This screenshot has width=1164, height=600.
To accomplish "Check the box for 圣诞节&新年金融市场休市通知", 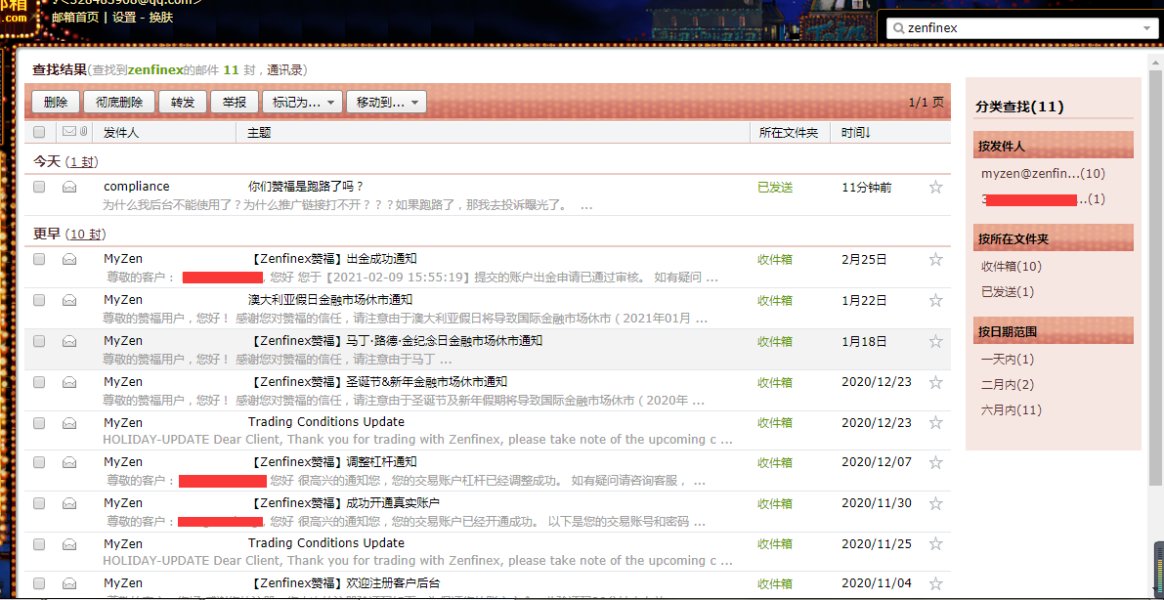I will pos(39,382).
